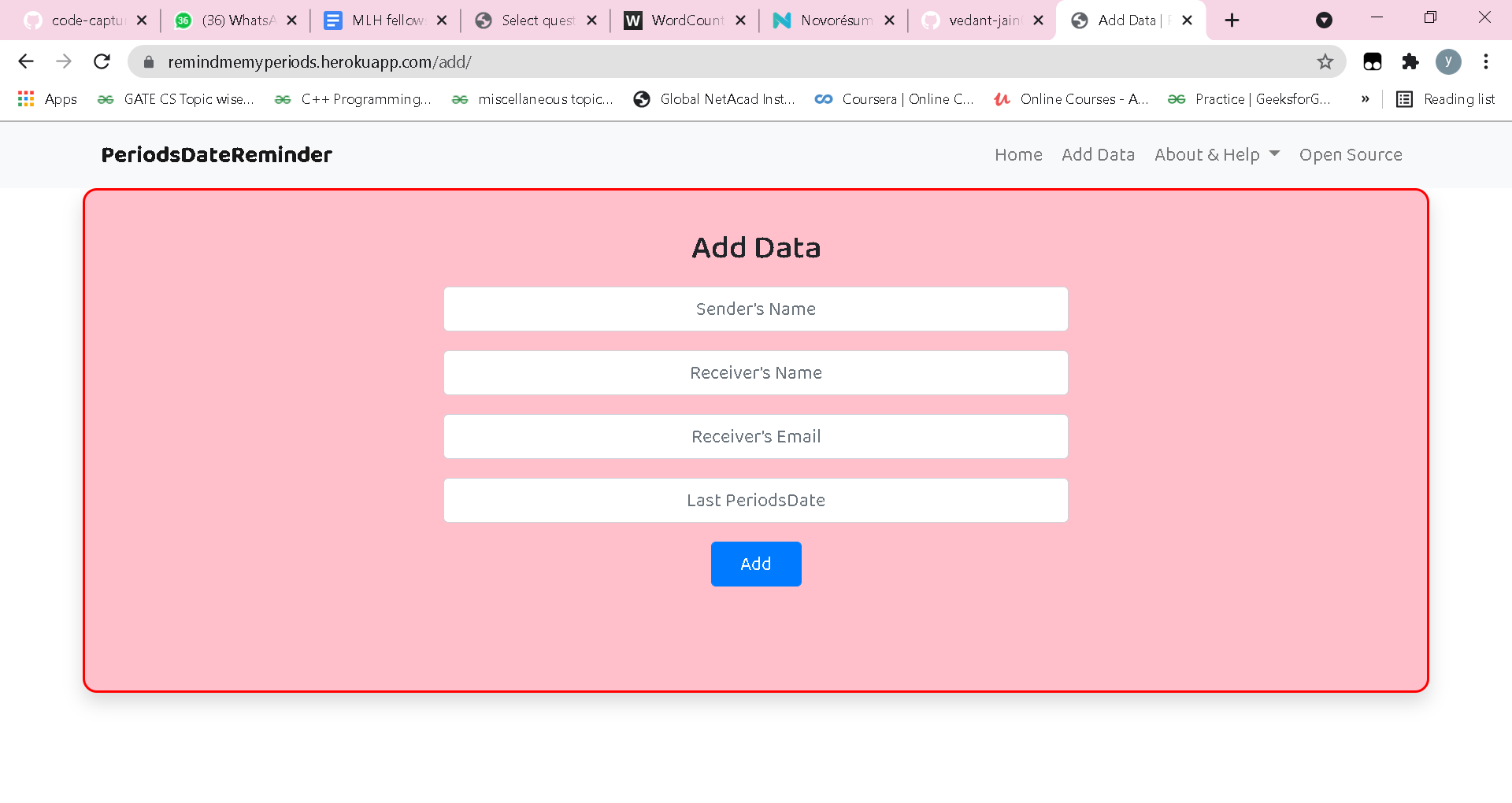Focus the Receiver's Name field
The image size is (1512, 803).
756,373
